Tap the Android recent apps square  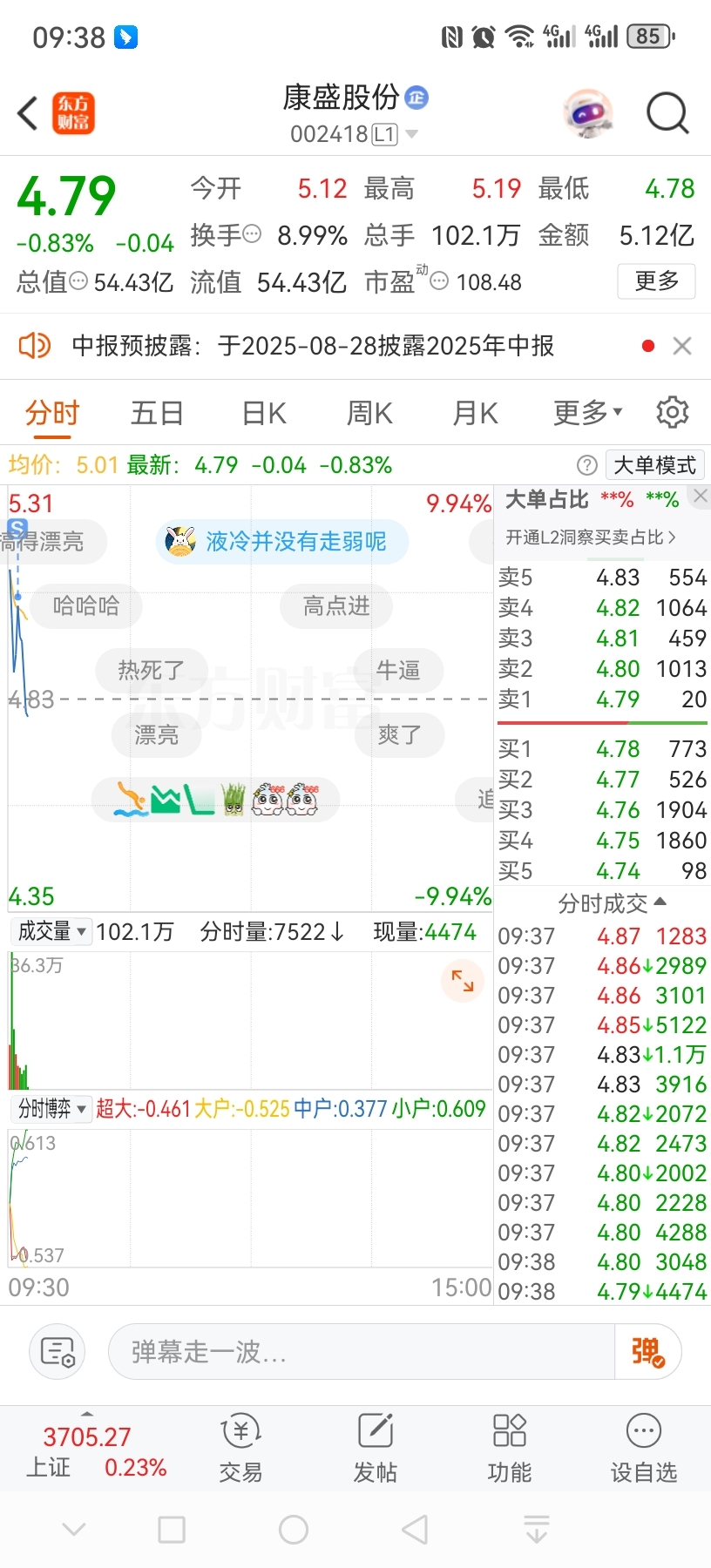(x=172, y=1530)
